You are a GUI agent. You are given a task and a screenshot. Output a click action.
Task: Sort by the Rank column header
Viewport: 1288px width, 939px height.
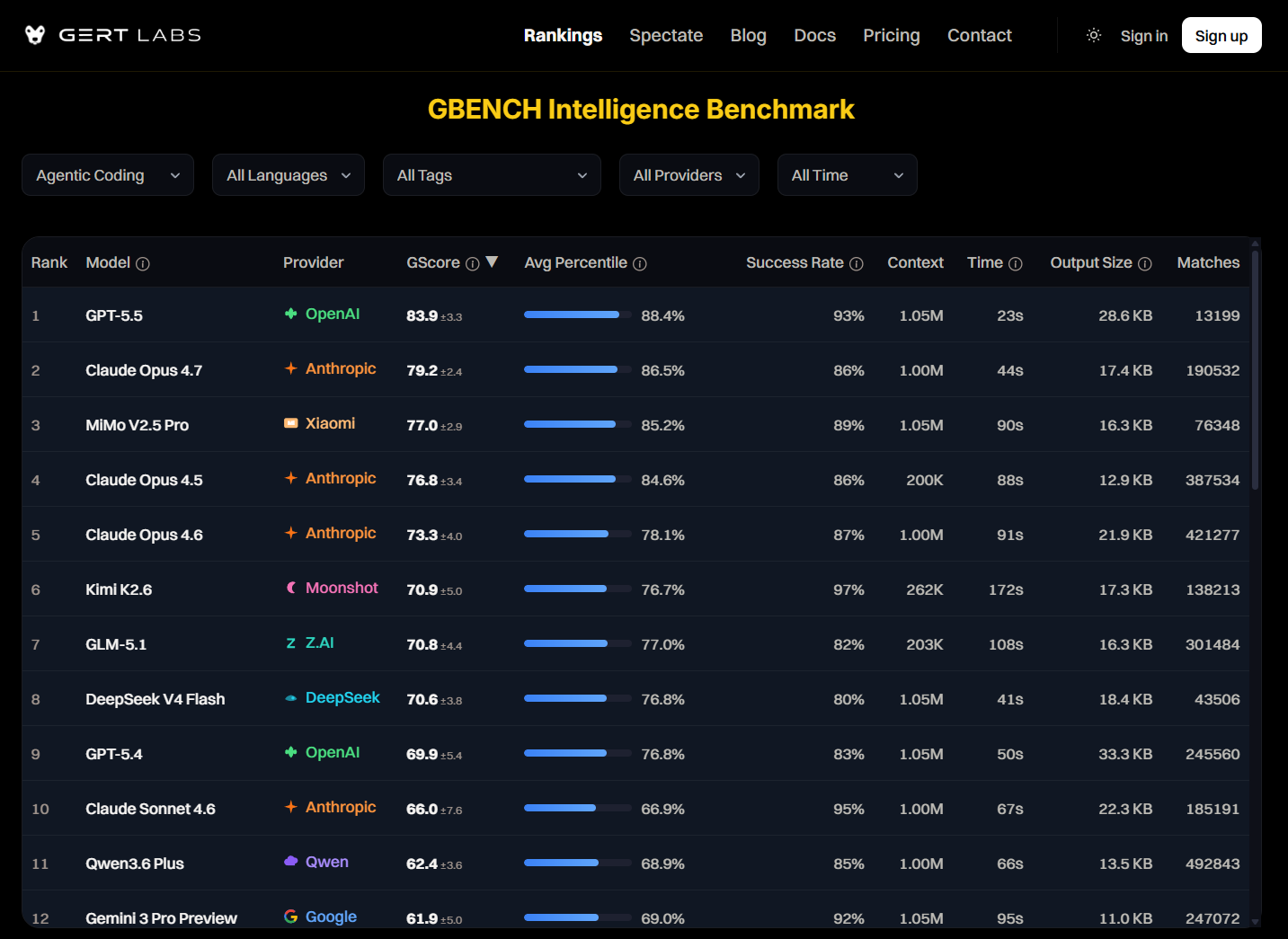coord(49,262)
